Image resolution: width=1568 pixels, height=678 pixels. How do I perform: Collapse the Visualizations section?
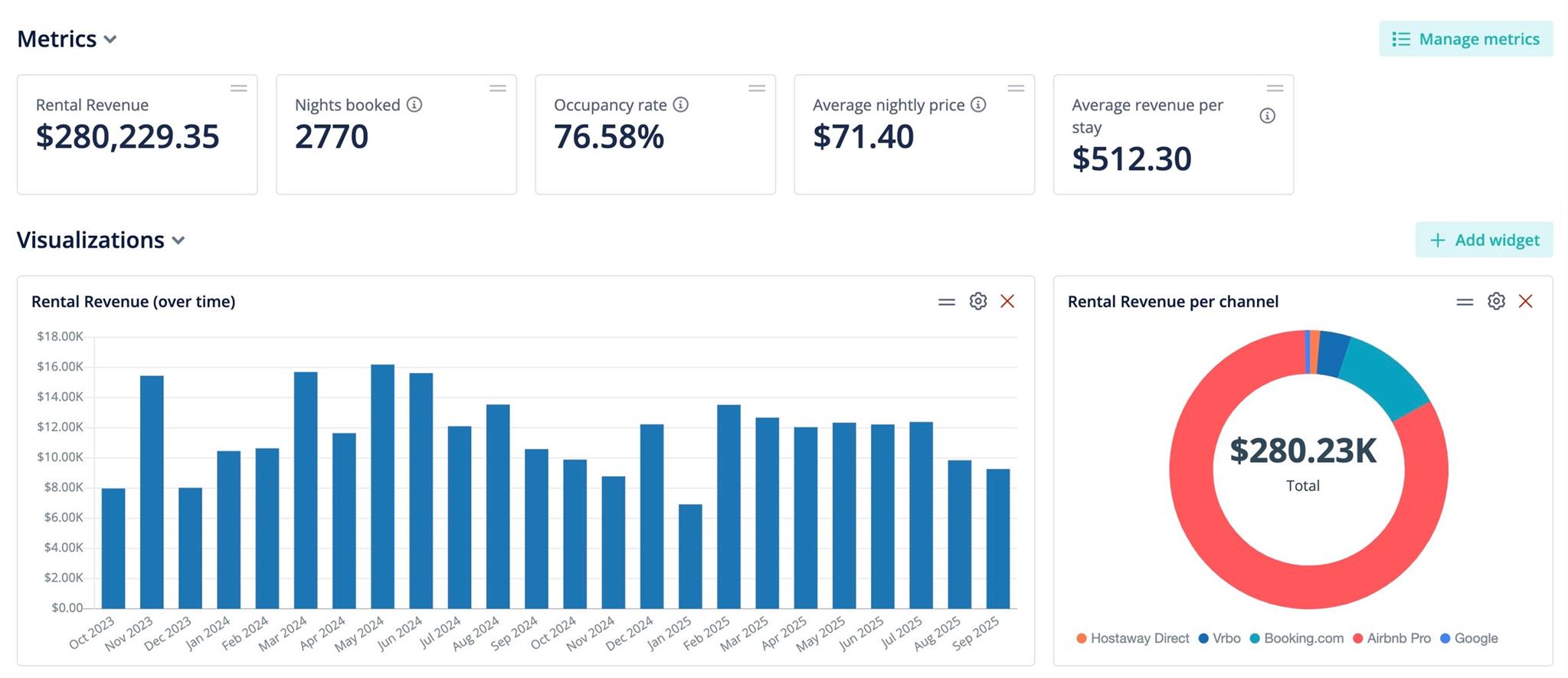click(x=178, y=241)
